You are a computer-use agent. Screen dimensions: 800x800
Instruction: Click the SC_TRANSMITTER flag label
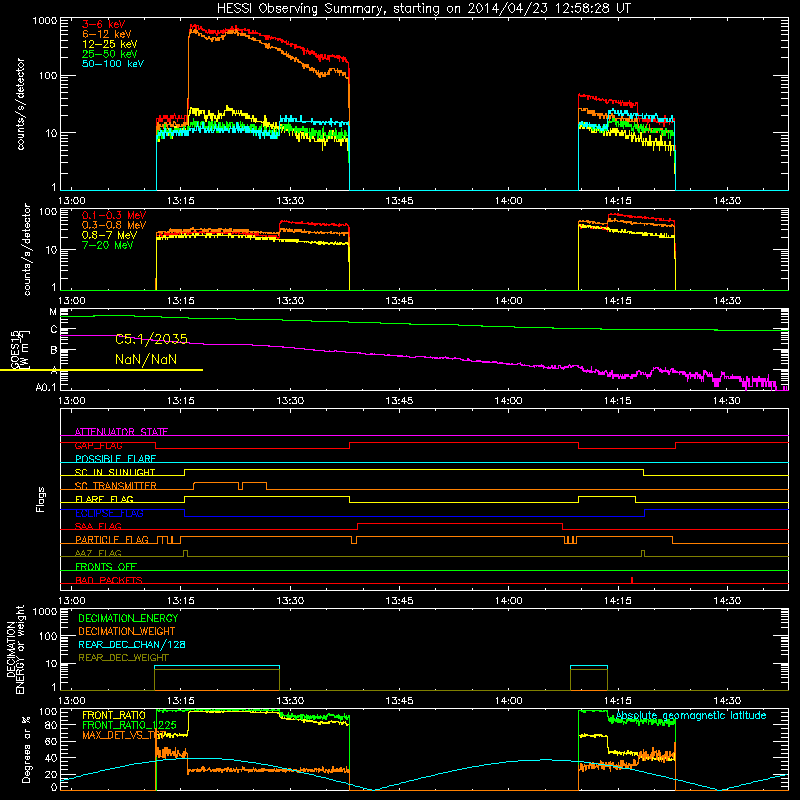(115, 486)
